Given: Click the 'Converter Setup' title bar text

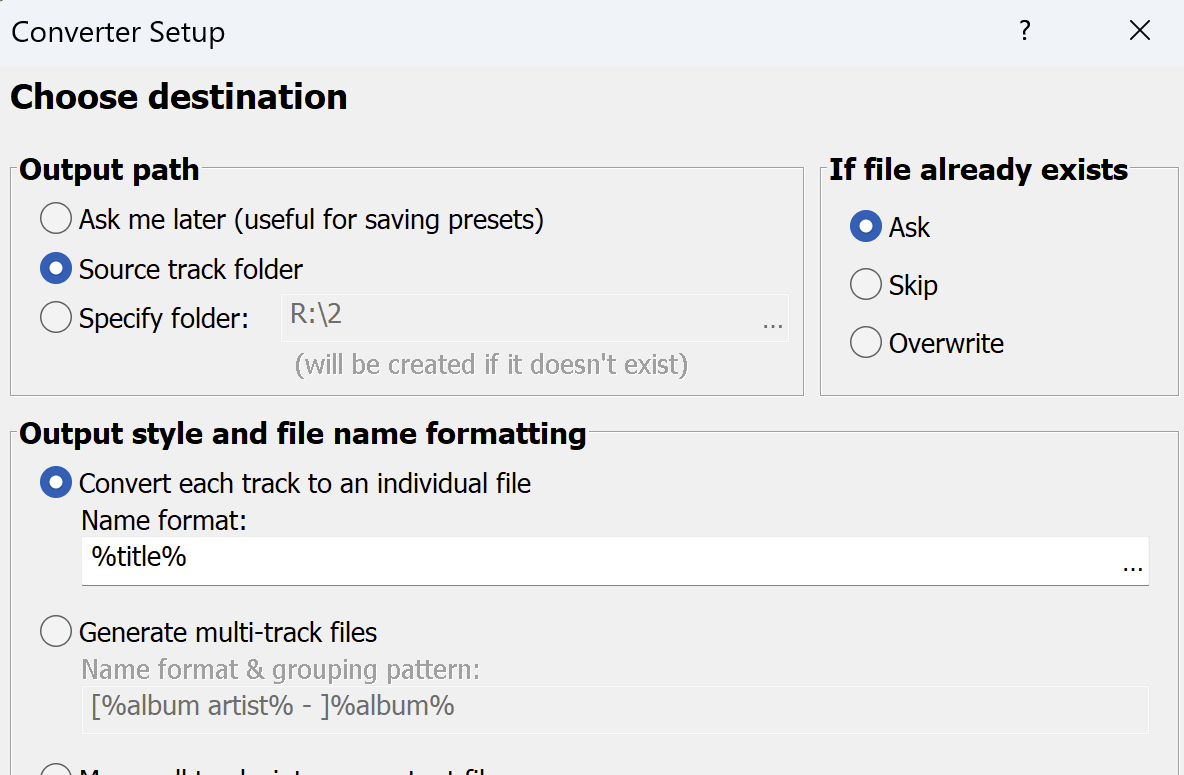Looking at the screenshot, I should coord(118,32).
